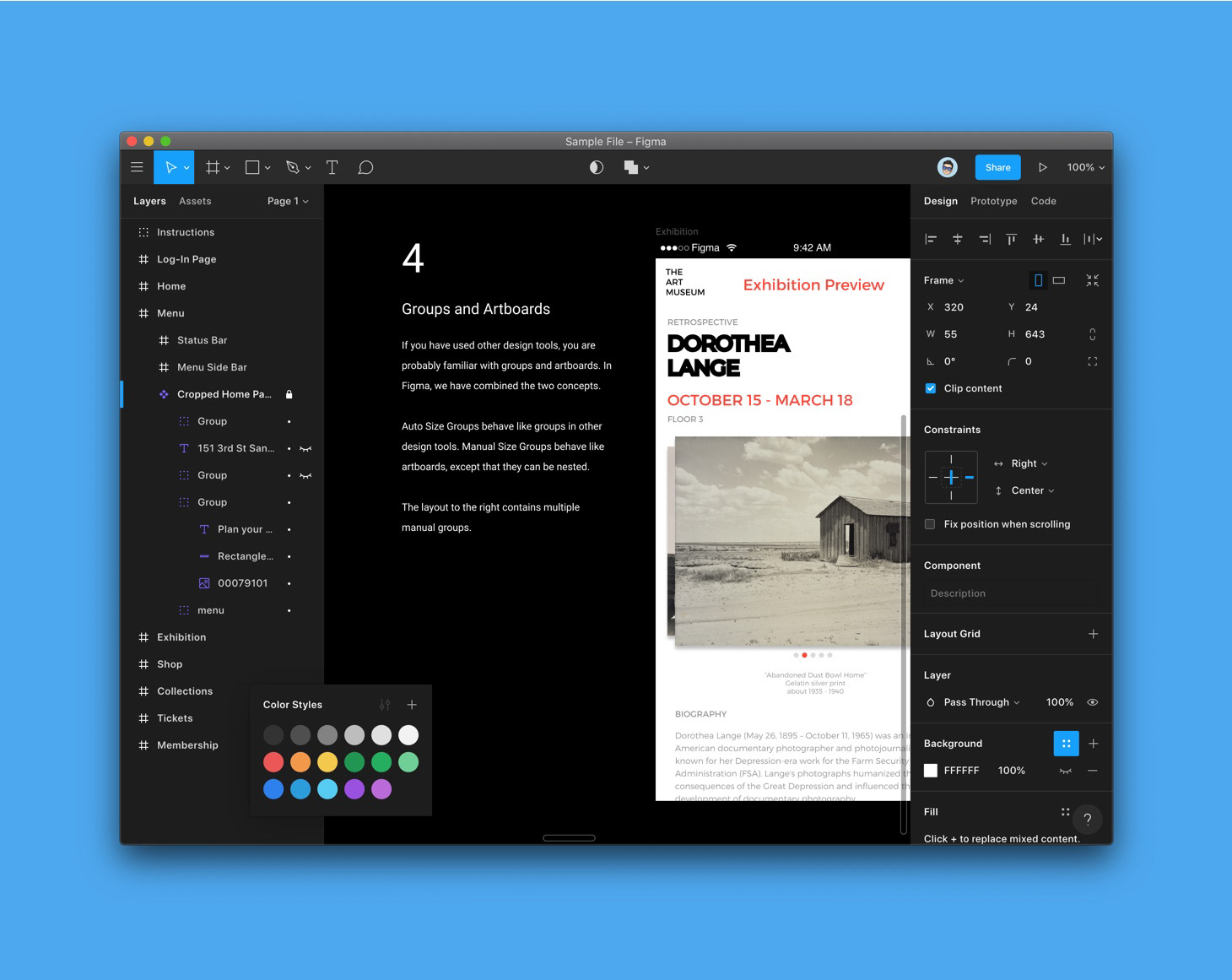Click the Present play icon
Image resolution: width=1232 pixels, height=980 pixels.
(1043, 167)
